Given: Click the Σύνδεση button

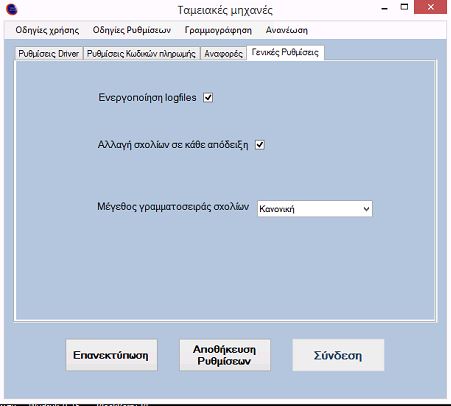Looking at the screenshot, I should (338, 355).
